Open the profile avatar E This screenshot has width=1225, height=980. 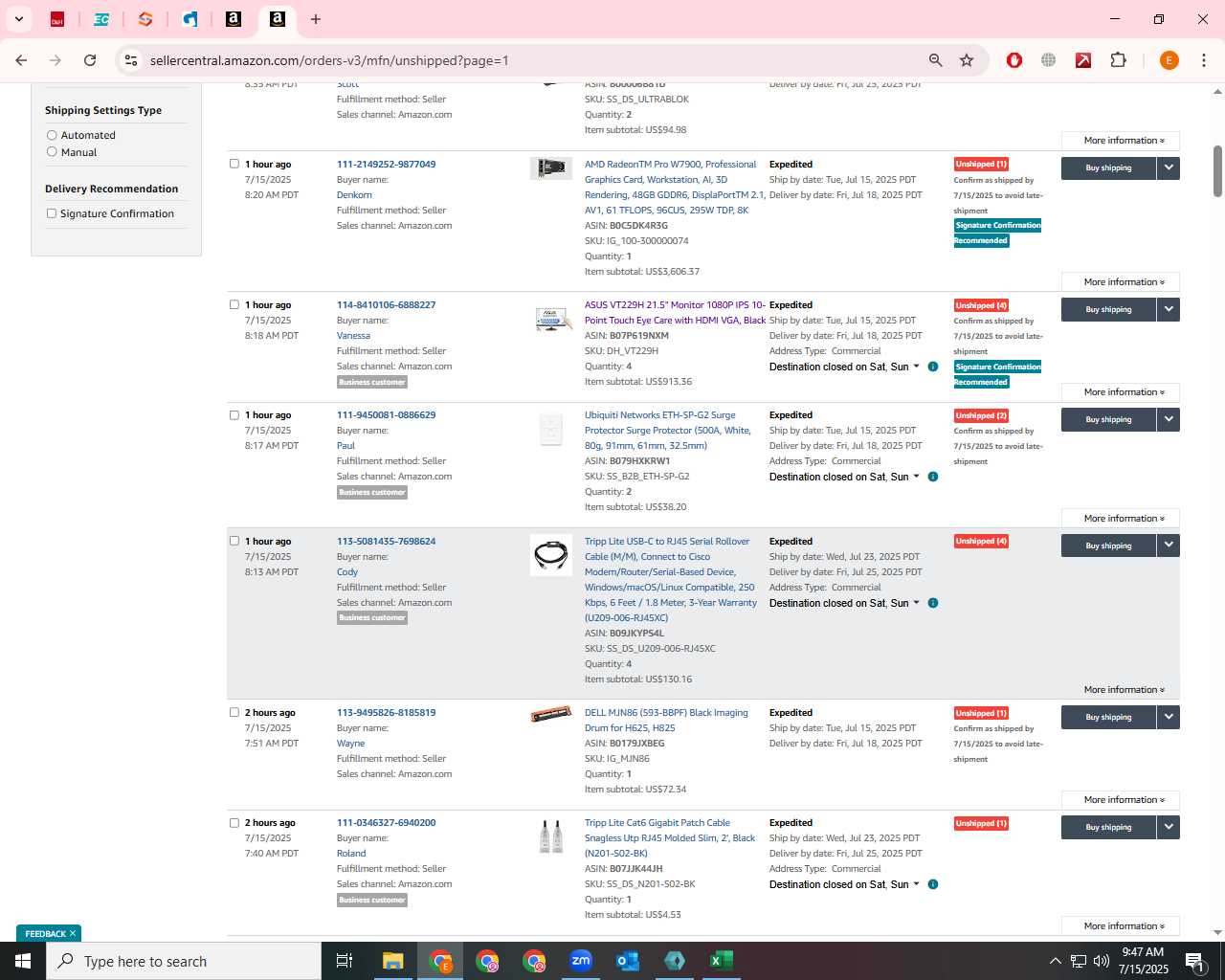click(1169, 60)
